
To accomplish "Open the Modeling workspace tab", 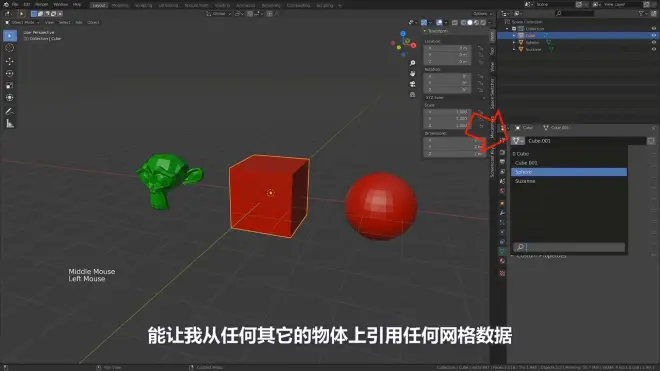I will click(x=120, y=5).
